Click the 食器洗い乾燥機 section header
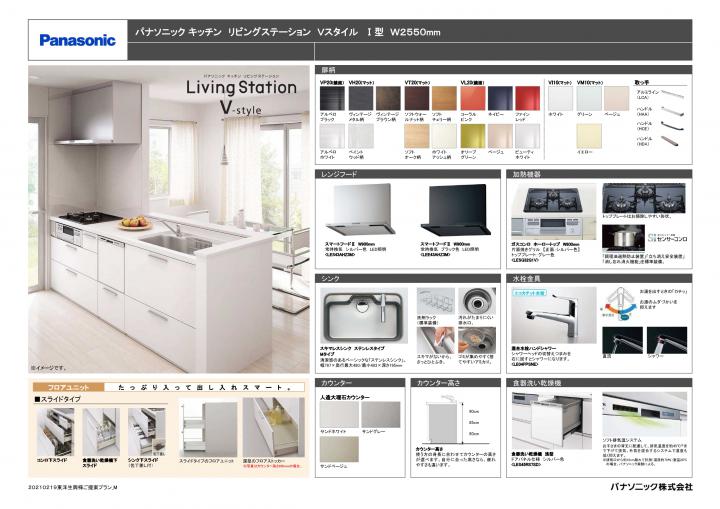Image resolution: width=720 pixels, height=509 pixels. tap(599, 383)
